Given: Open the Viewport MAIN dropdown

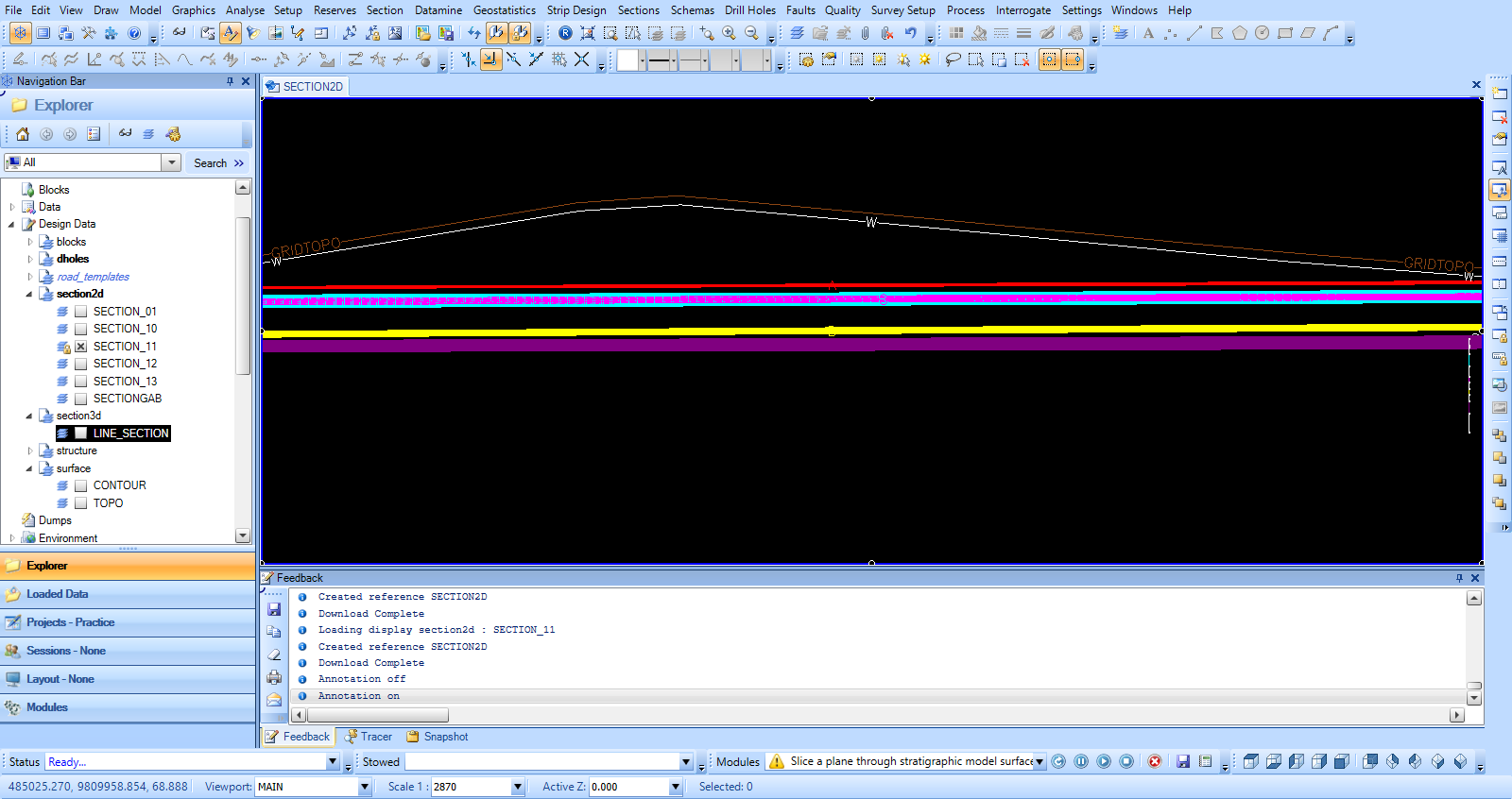Looking at the screenshot, I should tap(364, 787).
